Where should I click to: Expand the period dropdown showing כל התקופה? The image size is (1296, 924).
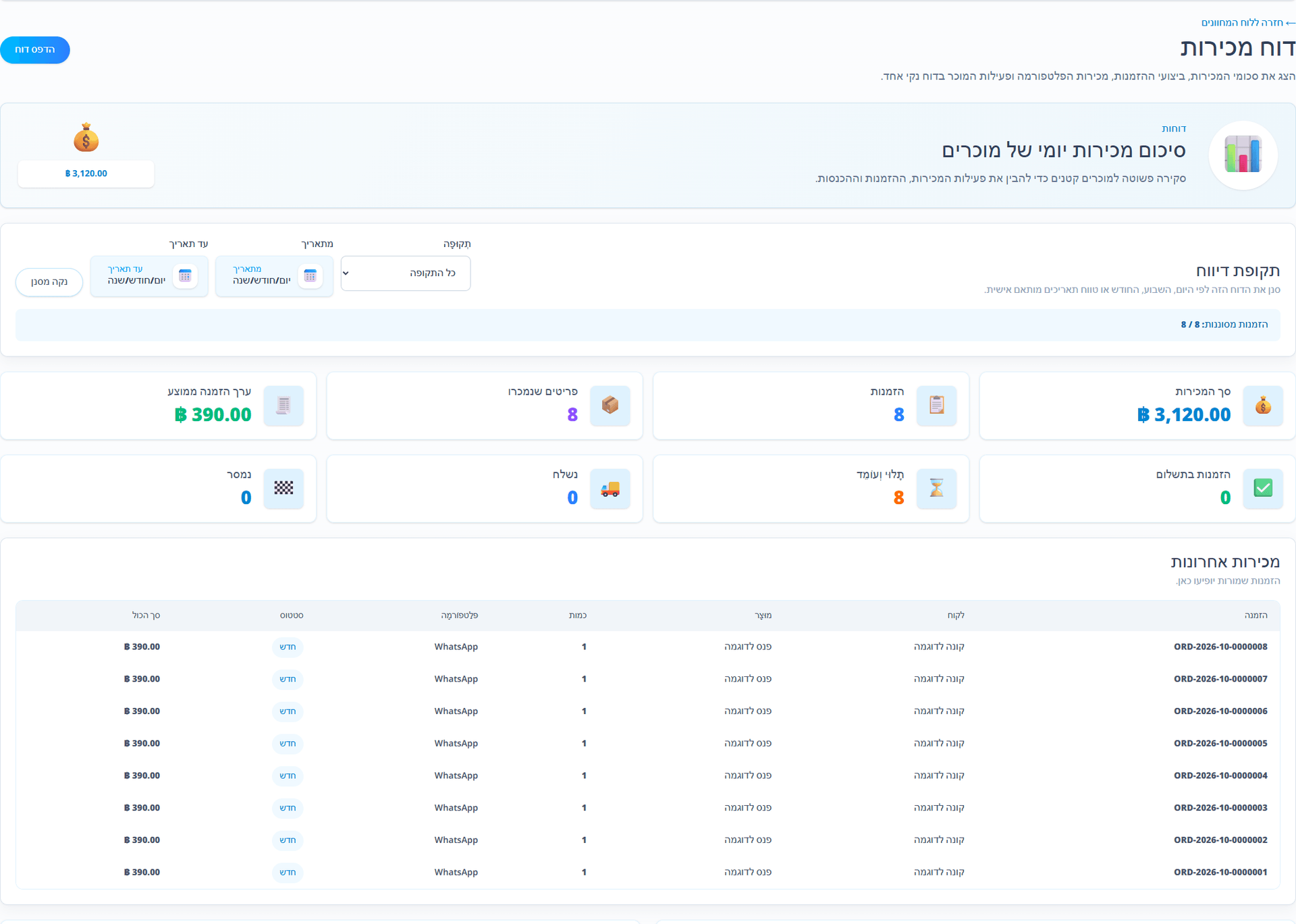[x=406, y=273]
